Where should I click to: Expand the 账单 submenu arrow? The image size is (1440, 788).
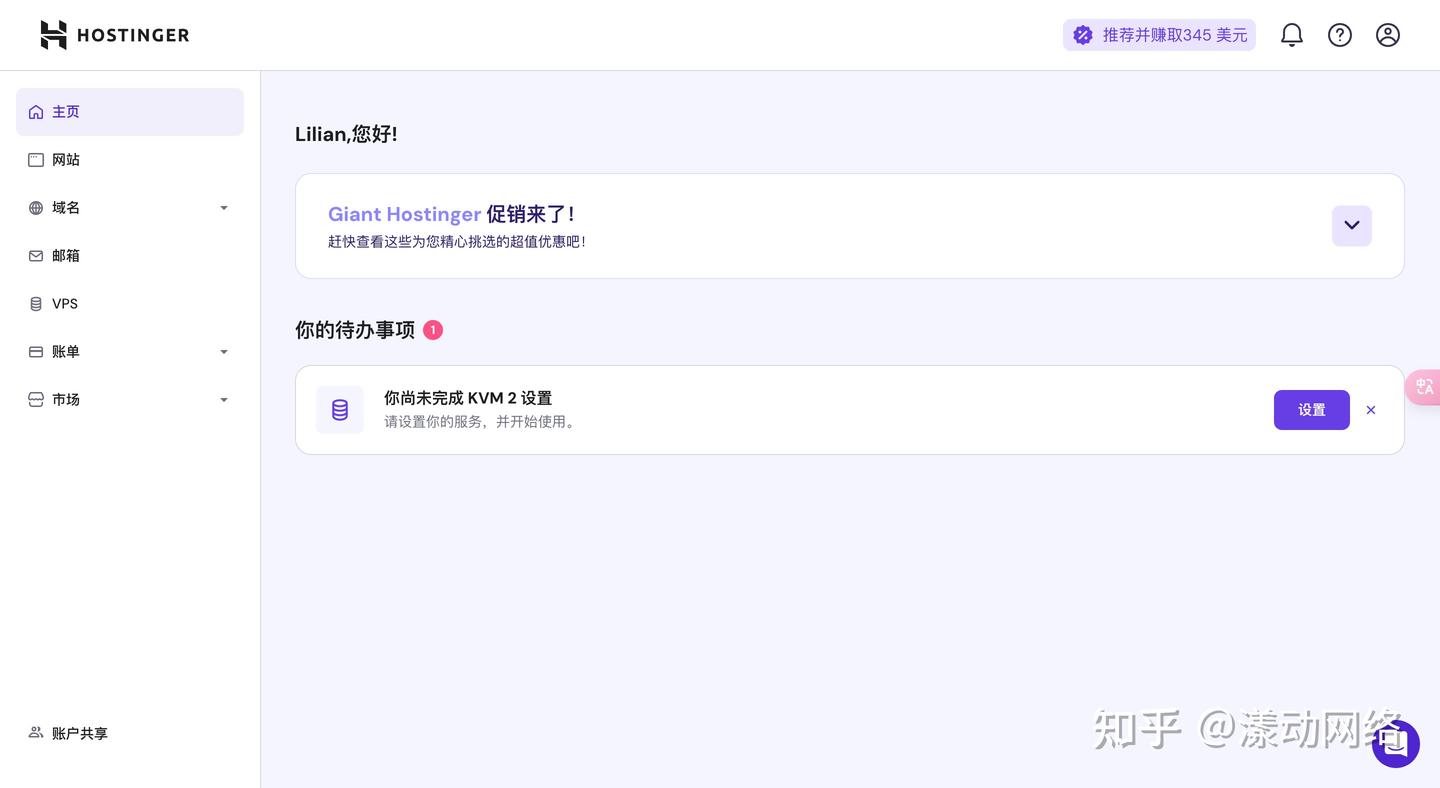[224, 352]
